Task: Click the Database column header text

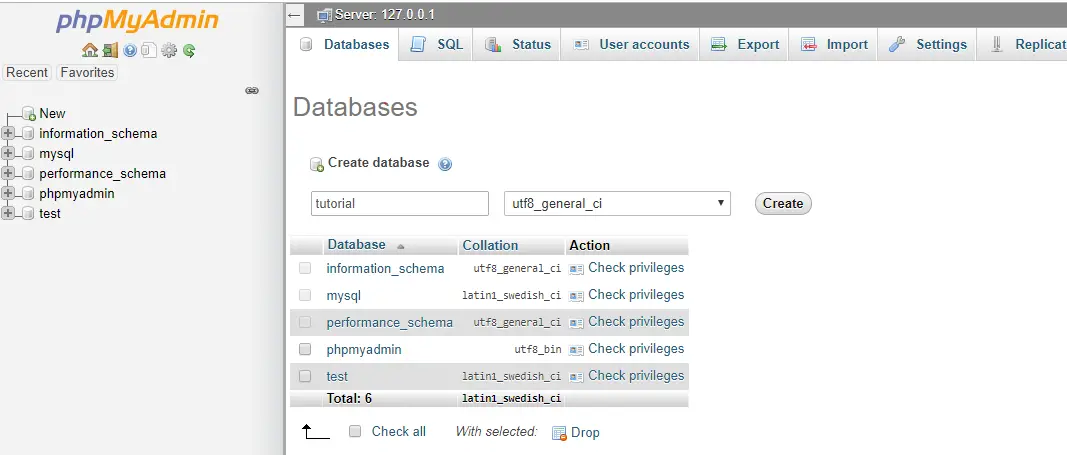Action: 357,245
